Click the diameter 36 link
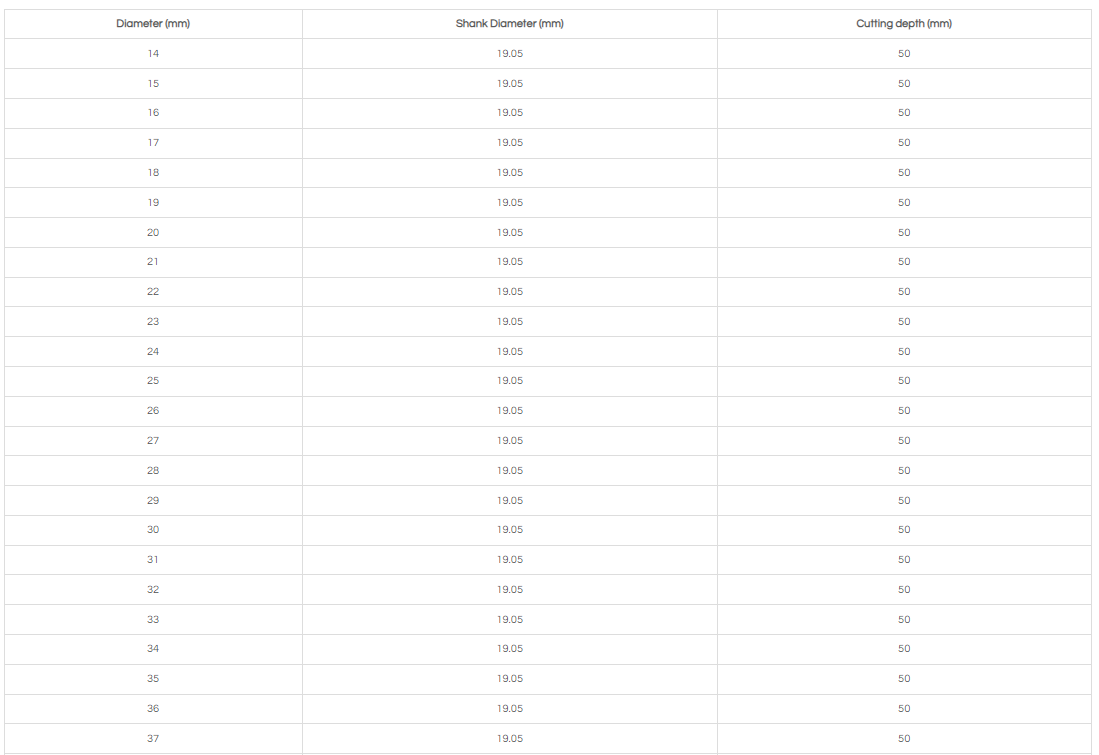The height and width of the screenshot is (755, 1099). click(x=153, y=709)
